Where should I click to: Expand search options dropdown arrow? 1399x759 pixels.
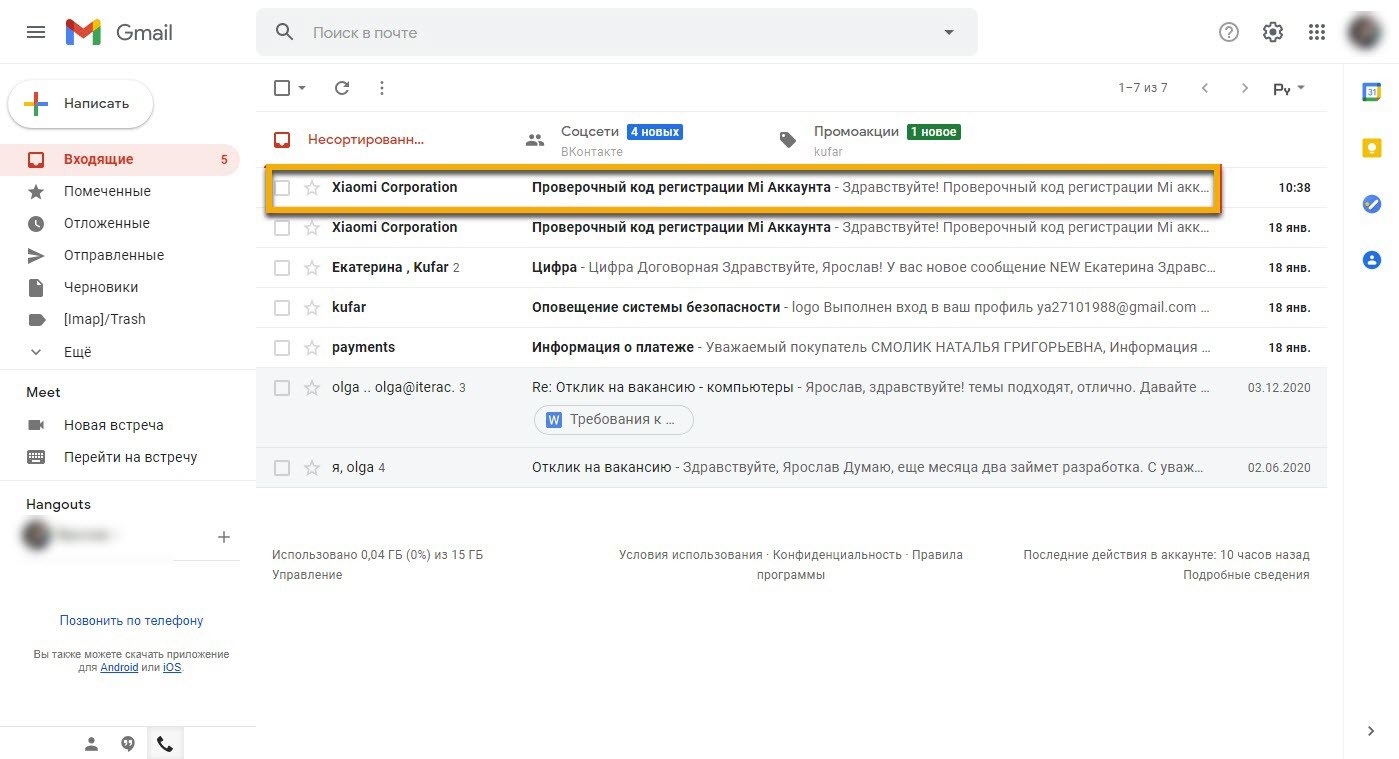point(948,32)
